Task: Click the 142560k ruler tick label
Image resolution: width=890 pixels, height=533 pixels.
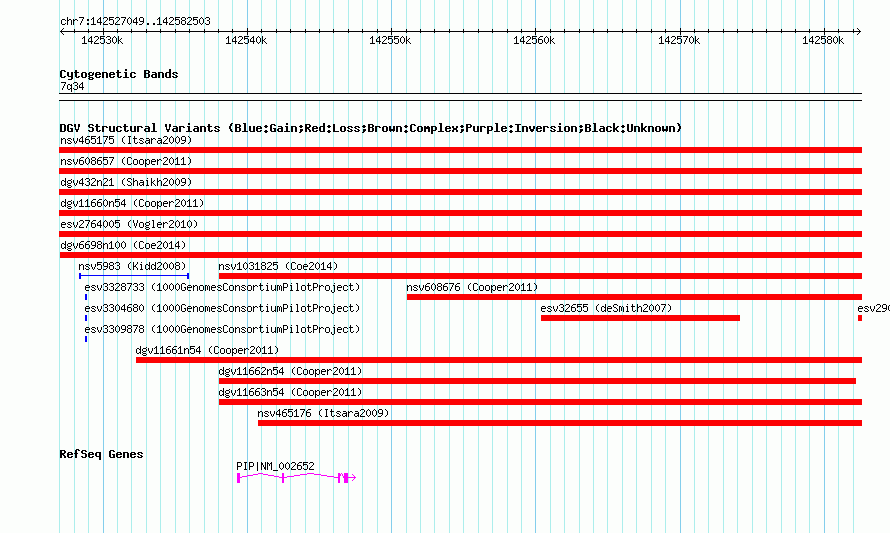Action: point(534,40)
